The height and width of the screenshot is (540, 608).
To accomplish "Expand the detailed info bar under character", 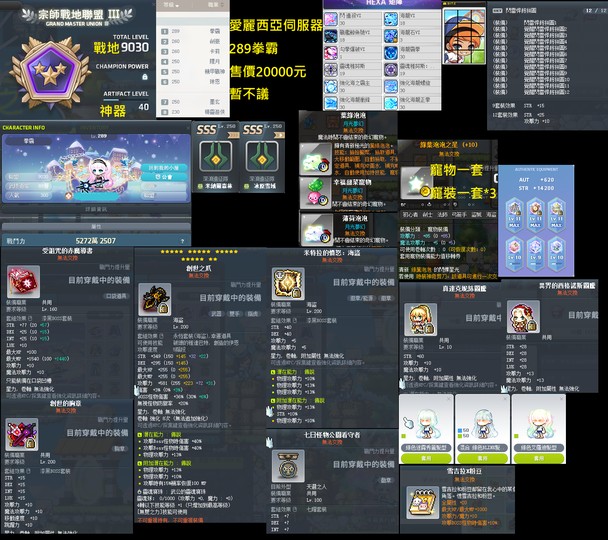I will pos(95,209).
